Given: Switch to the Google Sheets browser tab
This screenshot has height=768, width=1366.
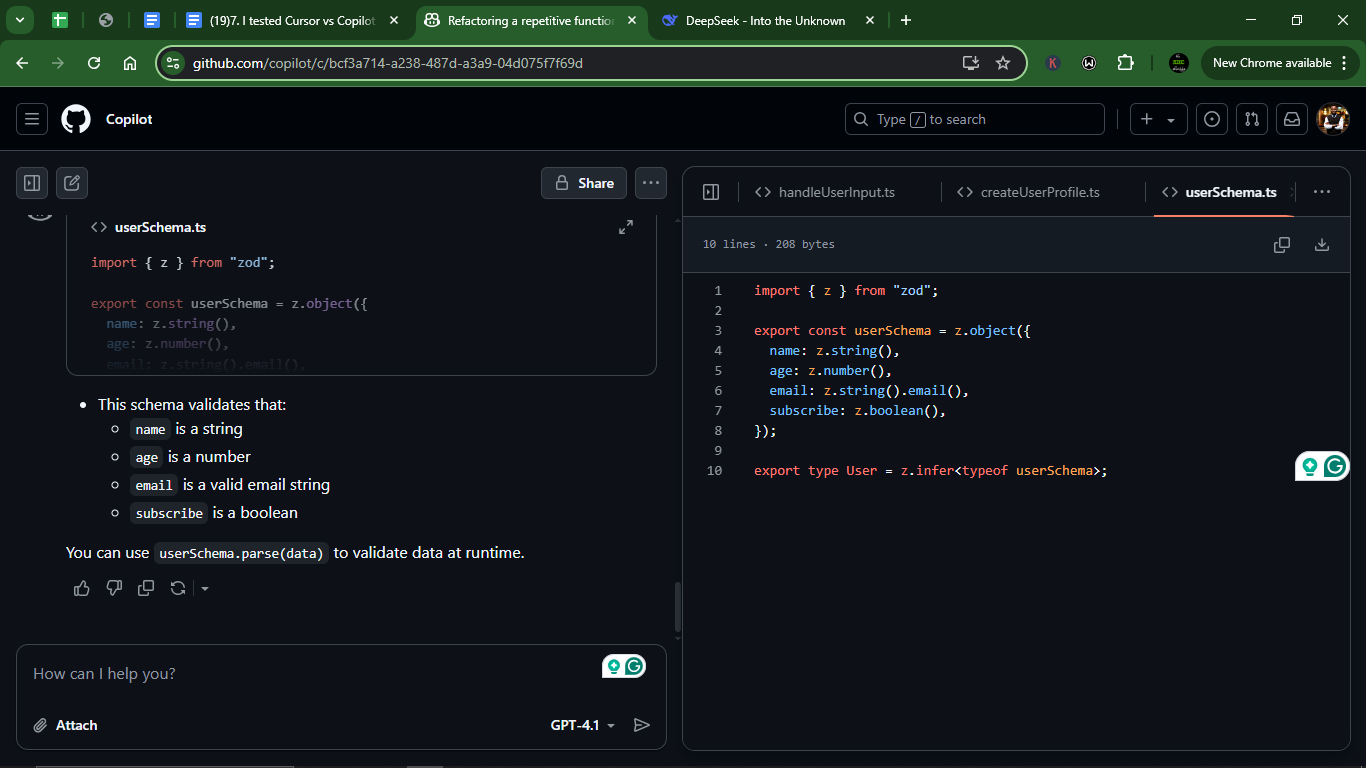Looking at the screenshot, I should point(59,20).
